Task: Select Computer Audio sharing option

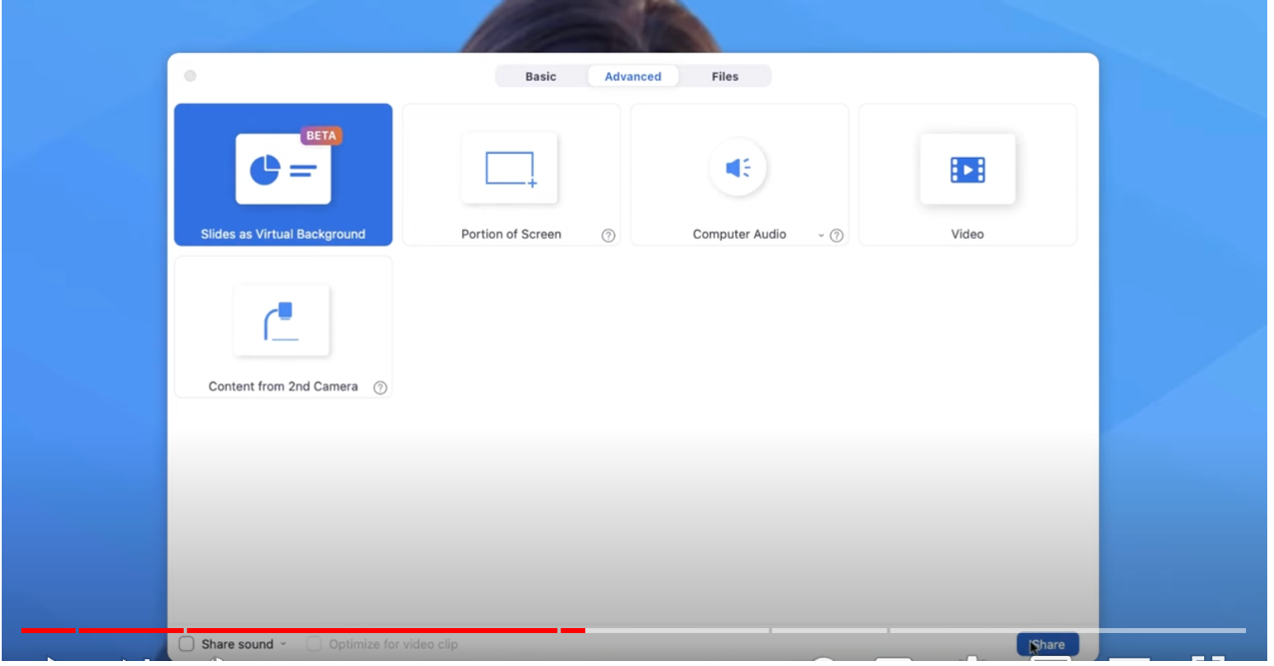Action: pyautogui.click(x=739, y=175)
